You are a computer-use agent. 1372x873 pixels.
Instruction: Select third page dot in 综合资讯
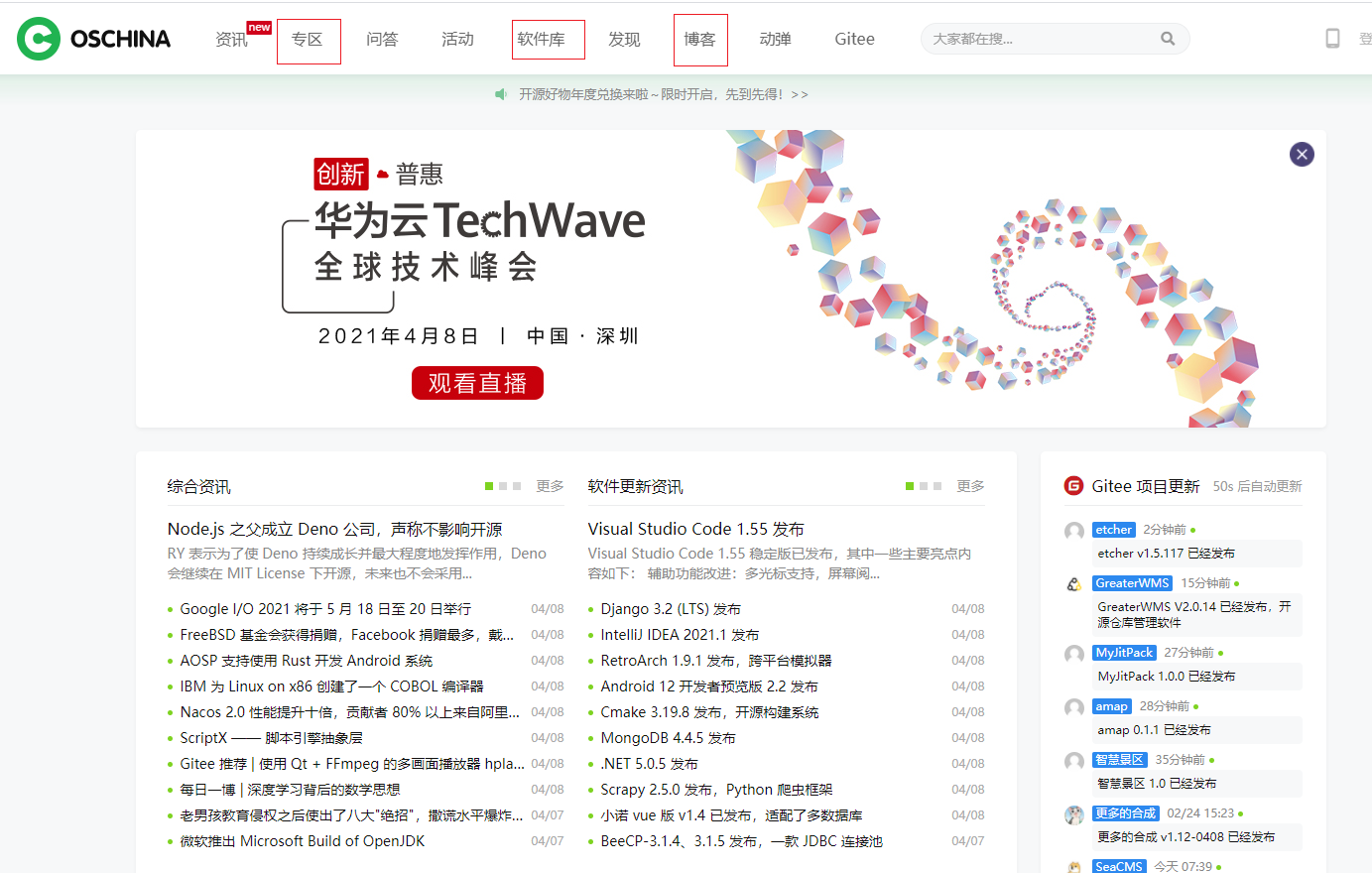pyautogui.click(x=517, y=486)
